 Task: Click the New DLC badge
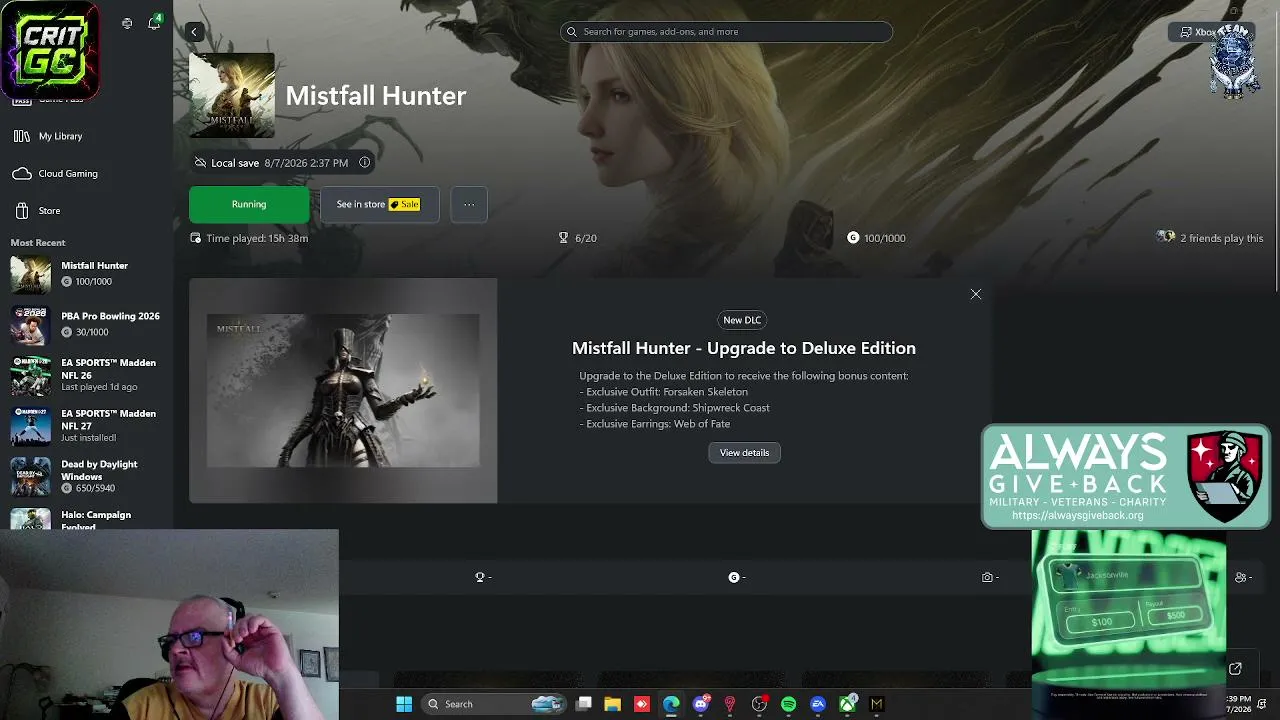point(742,320)
